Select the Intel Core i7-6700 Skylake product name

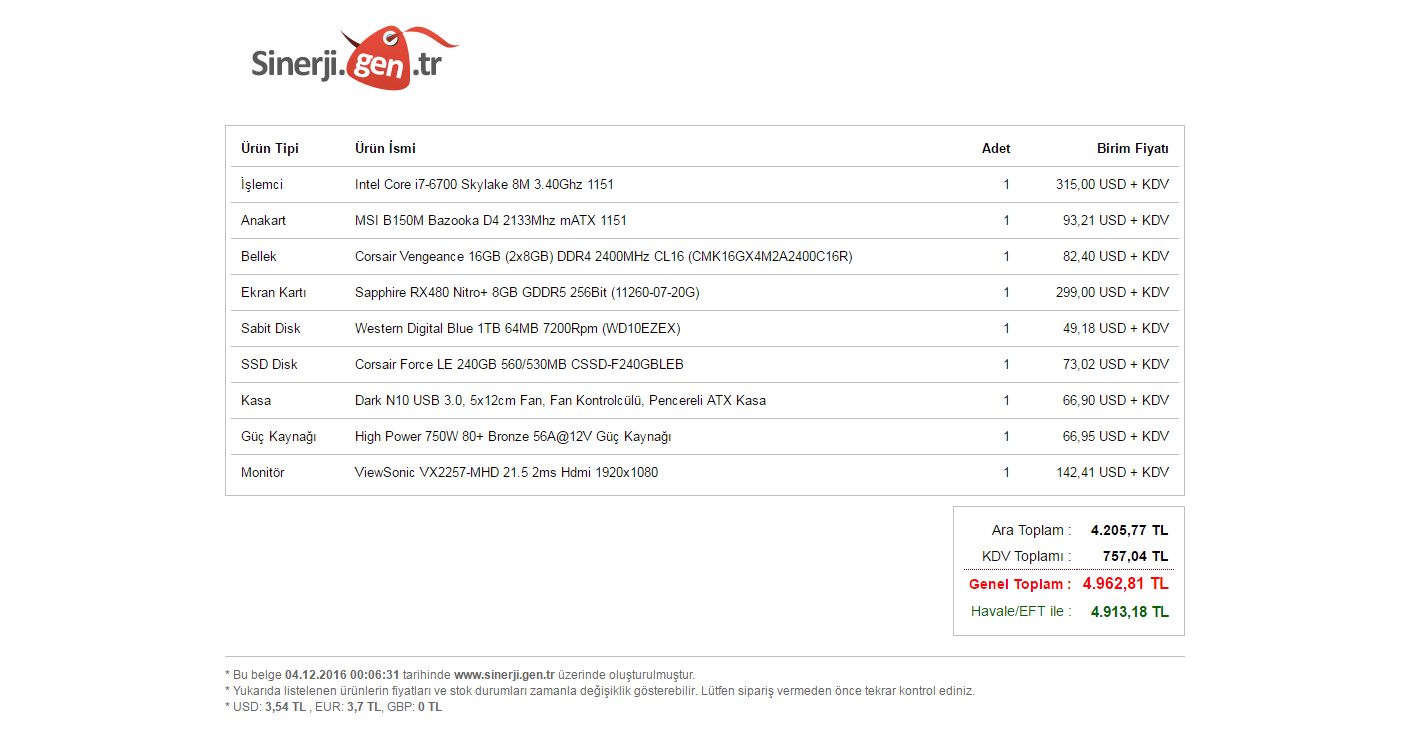point(484,185)
